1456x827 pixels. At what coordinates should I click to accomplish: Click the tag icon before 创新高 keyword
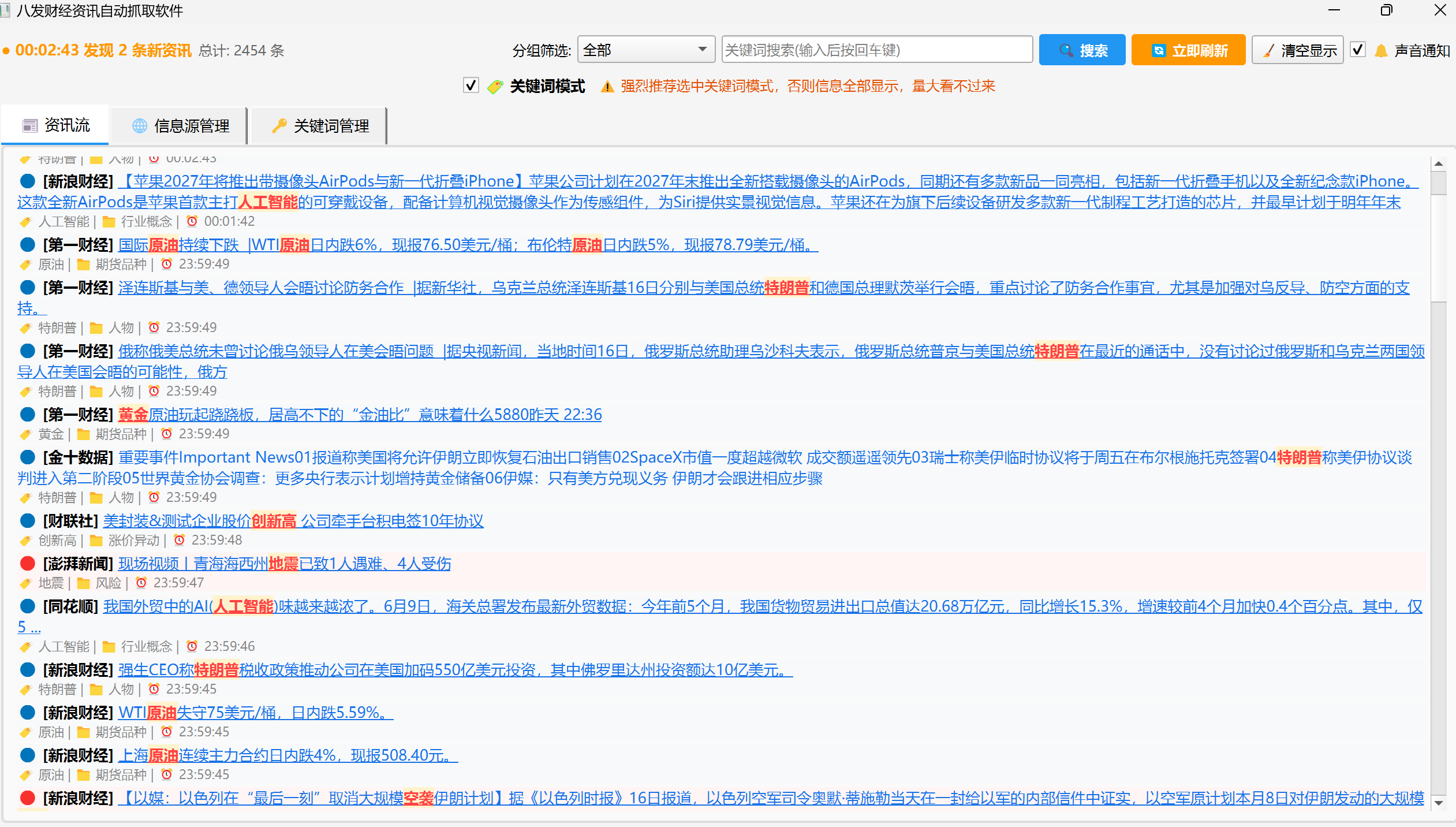tap(25, 541)
